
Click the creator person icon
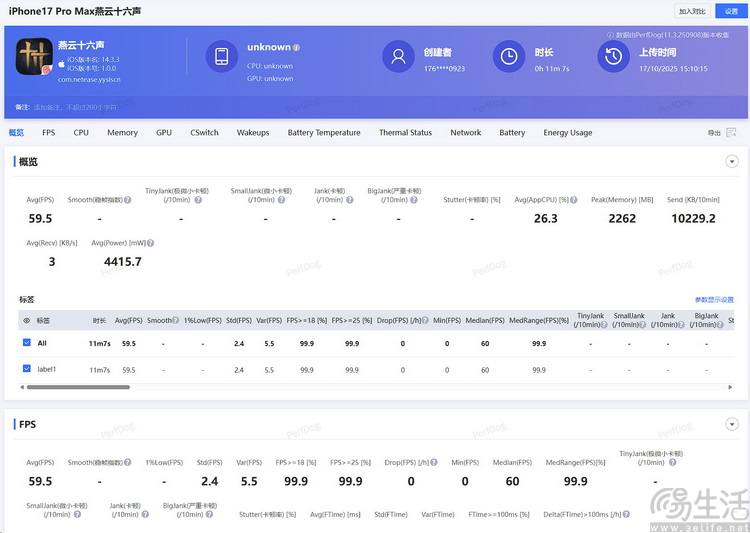(x=399, y=56)
